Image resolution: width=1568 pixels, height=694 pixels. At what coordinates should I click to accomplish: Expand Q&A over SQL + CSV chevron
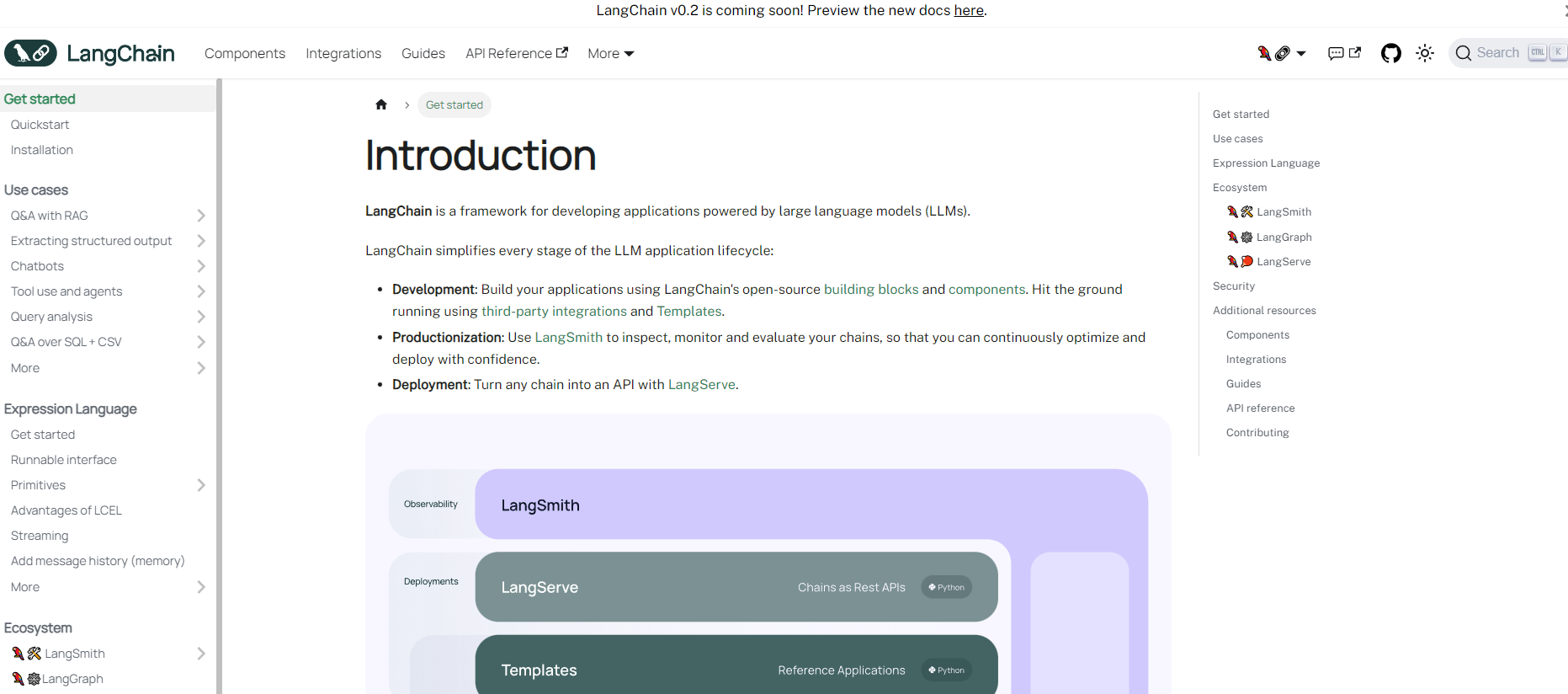(x=201, y=342)
